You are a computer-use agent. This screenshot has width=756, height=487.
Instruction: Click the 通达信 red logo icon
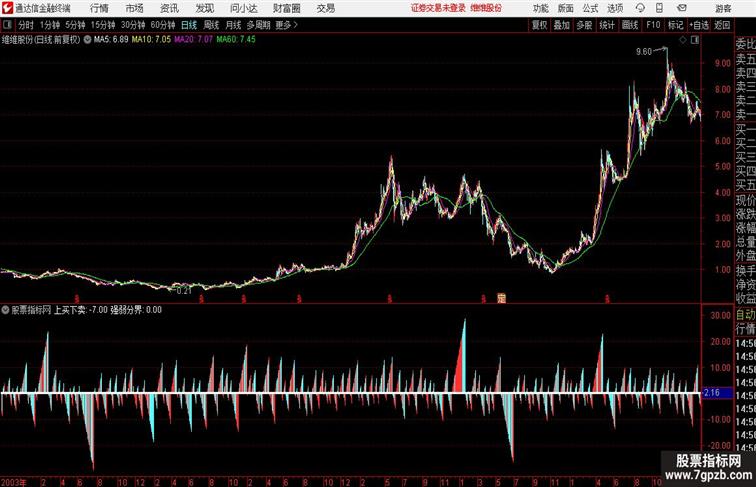7,8
